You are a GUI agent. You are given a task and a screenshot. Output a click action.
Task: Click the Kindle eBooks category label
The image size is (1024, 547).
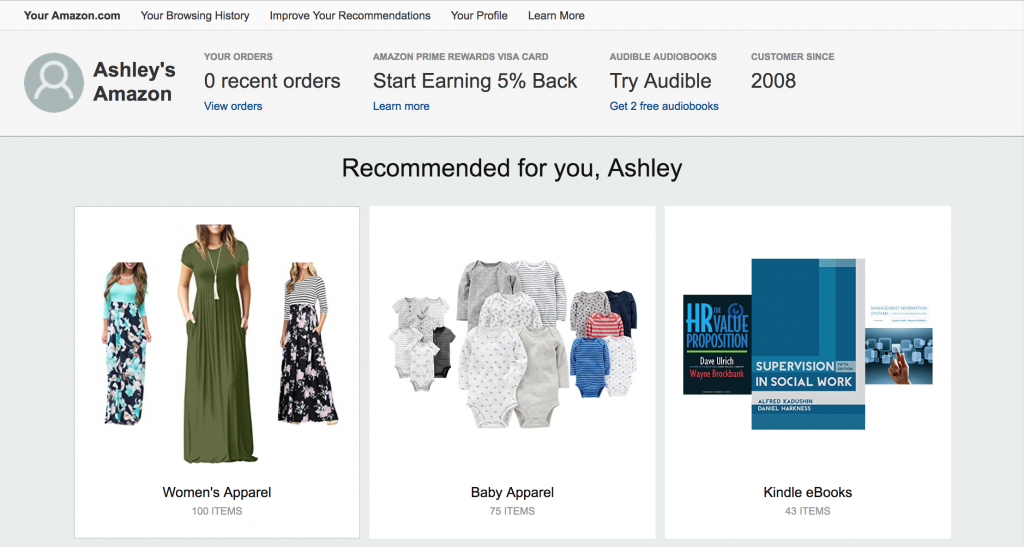807,492
